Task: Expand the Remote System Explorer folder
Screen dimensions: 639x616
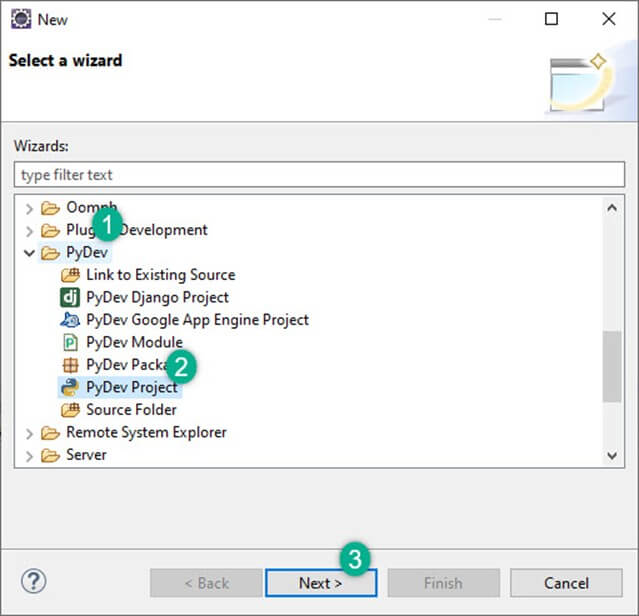Action: [26, 433]
